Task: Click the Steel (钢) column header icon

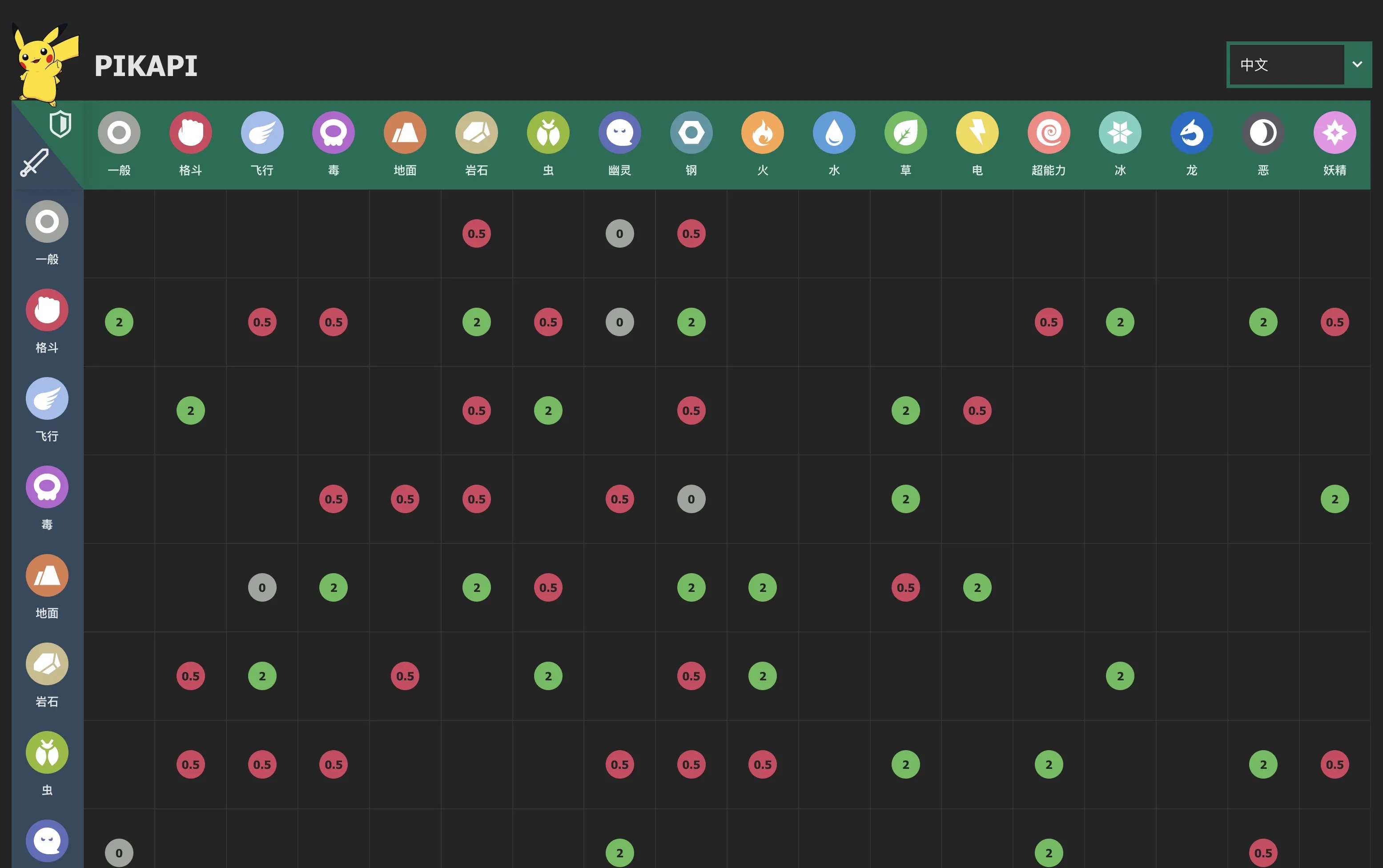Action: pos(691,133)
